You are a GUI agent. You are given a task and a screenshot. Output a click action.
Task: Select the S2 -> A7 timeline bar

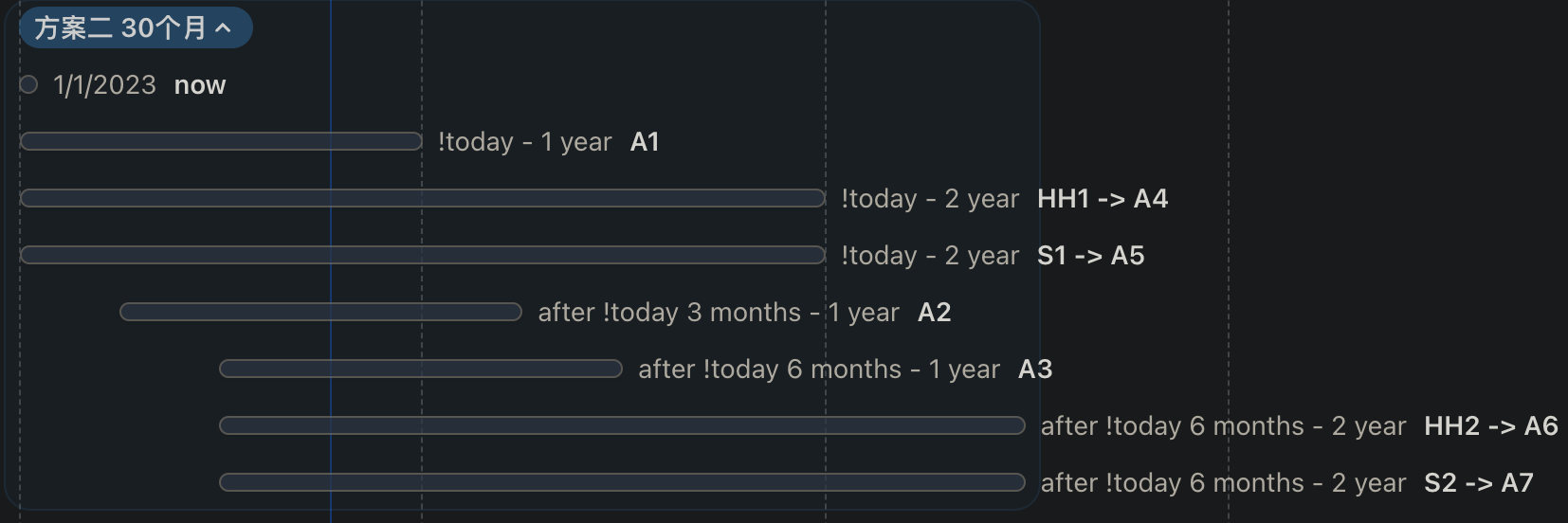(622, 483)
